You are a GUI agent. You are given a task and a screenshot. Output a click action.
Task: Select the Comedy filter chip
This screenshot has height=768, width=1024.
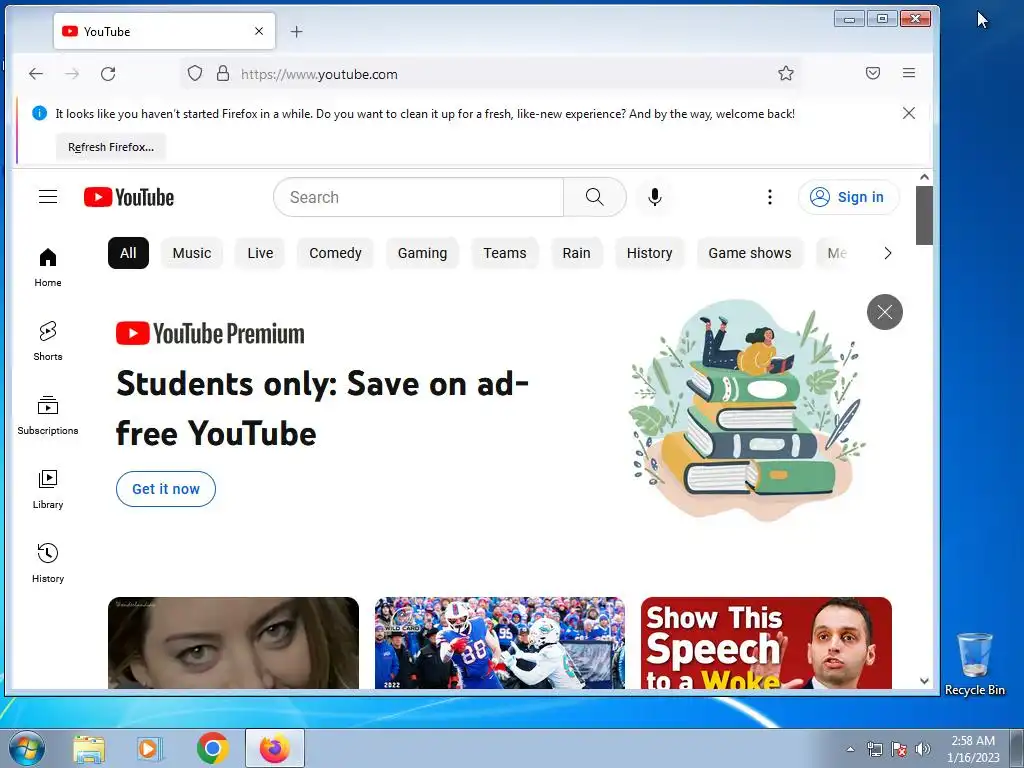(x=335, y=253)
